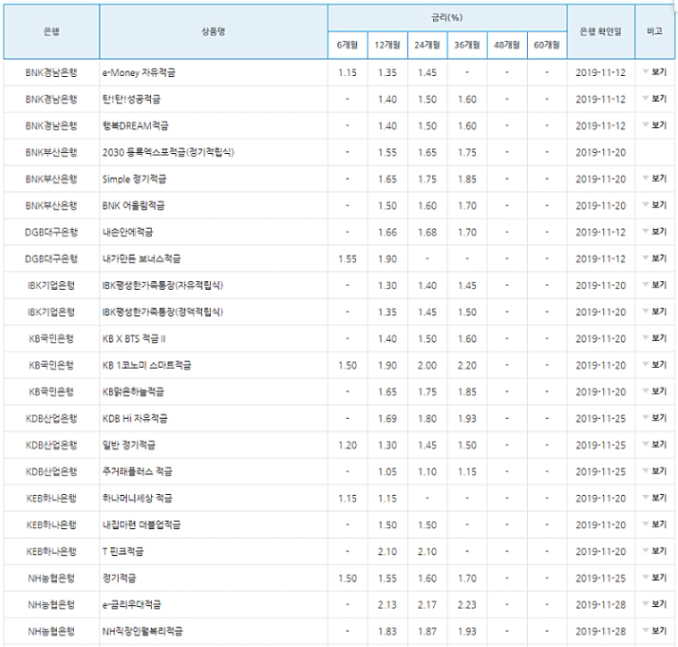Expand 보기 for BNK 어울림적금 row

click(x=655, y=205)
